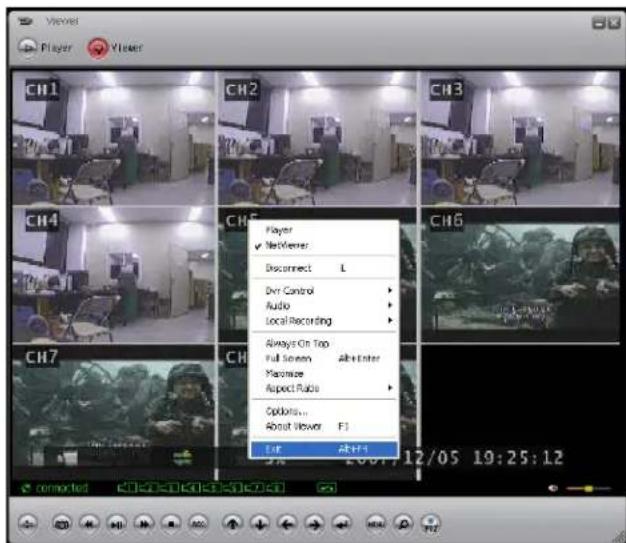This screenshot has height=543, width=626.
Task: Open Options... from the context menu
Action: [323, 411]
